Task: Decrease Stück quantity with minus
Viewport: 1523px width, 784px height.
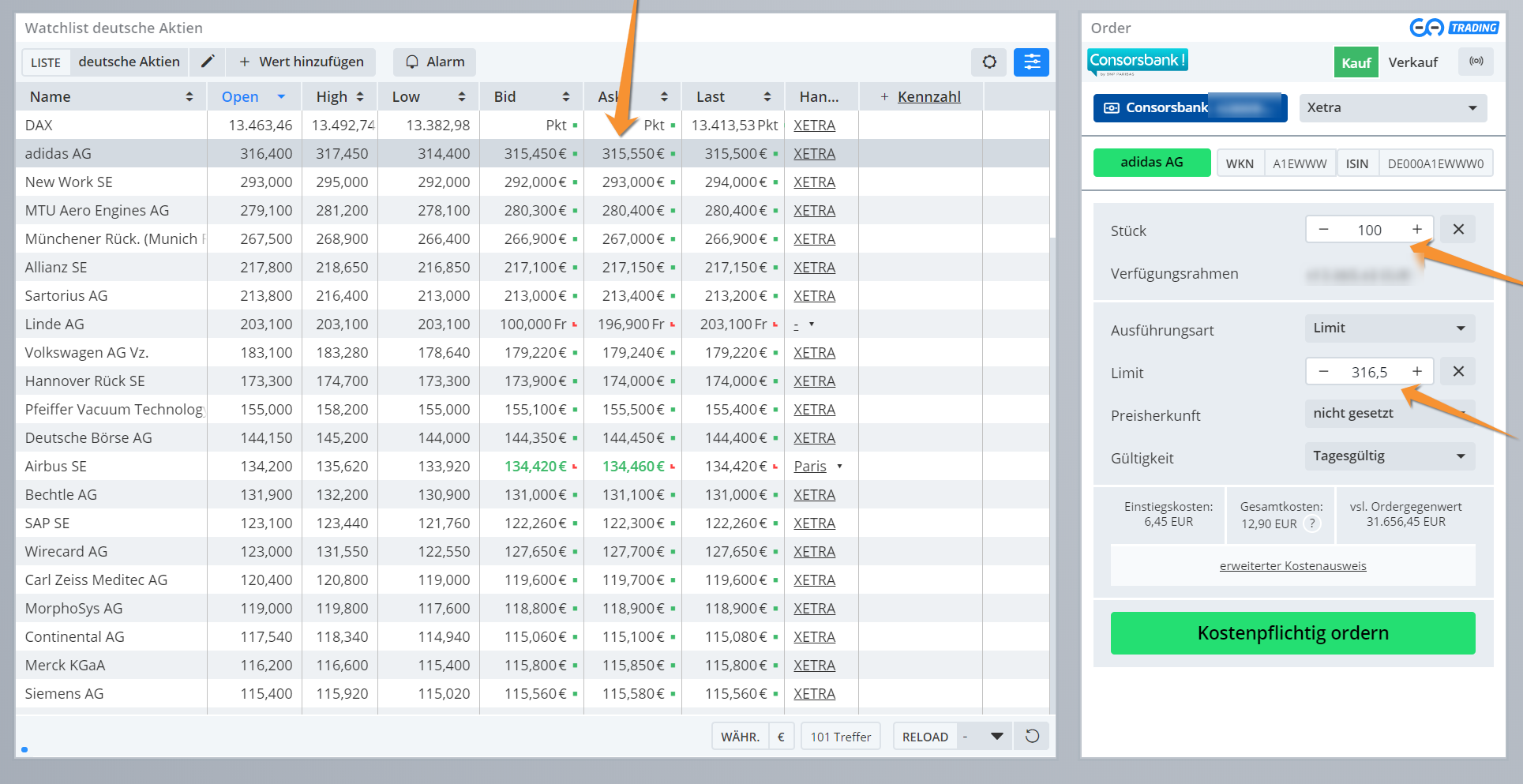Action: point(1324,229)
